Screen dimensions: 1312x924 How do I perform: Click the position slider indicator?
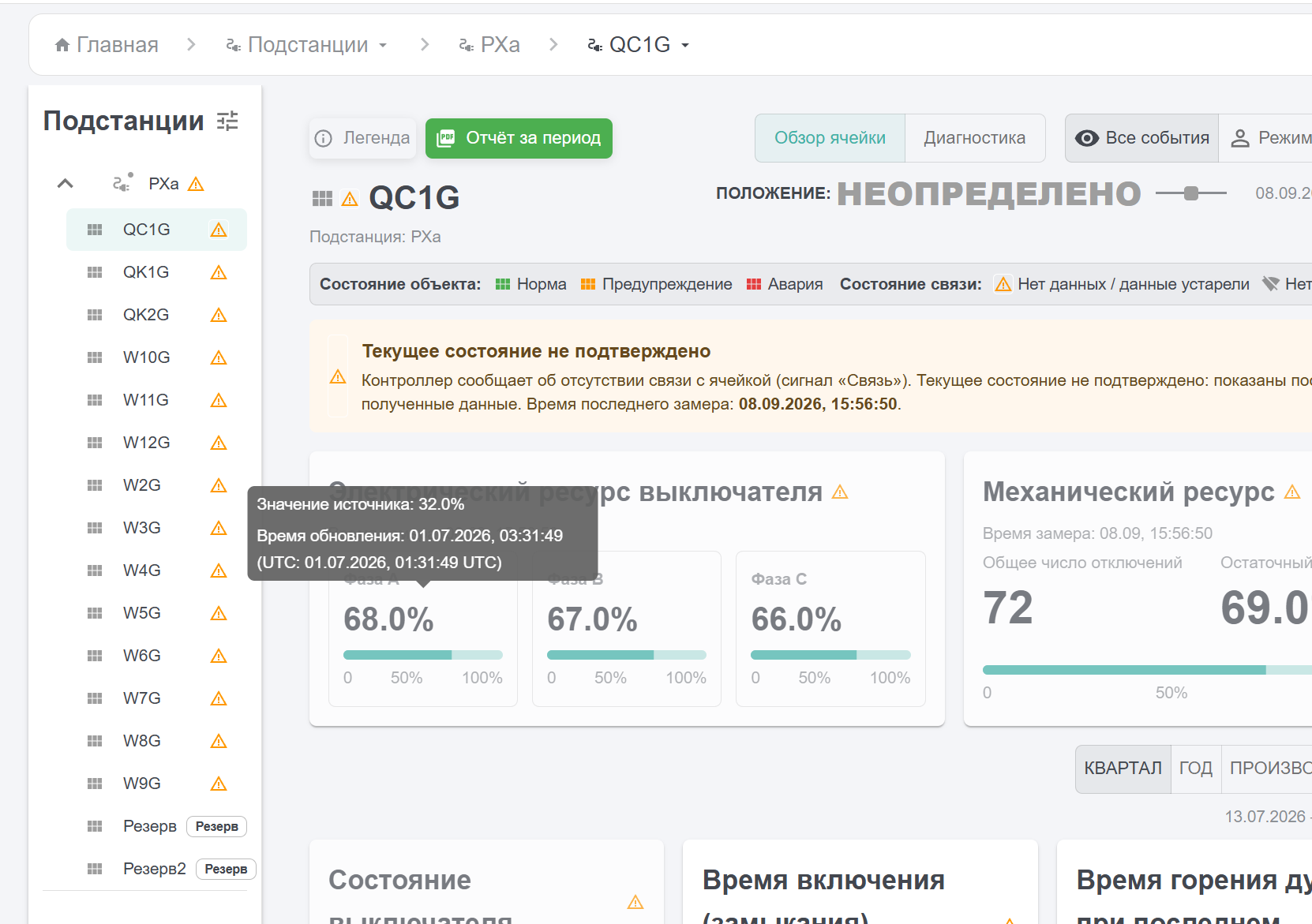pos(1191,193)
